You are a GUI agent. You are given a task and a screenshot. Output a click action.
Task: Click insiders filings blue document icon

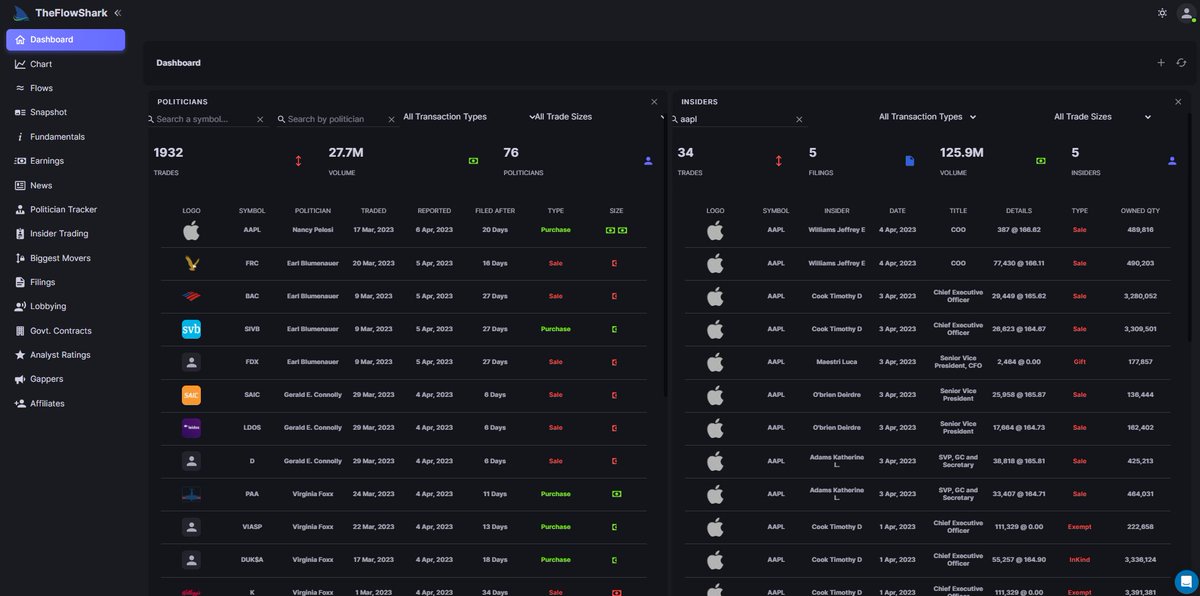coord(910,160)
